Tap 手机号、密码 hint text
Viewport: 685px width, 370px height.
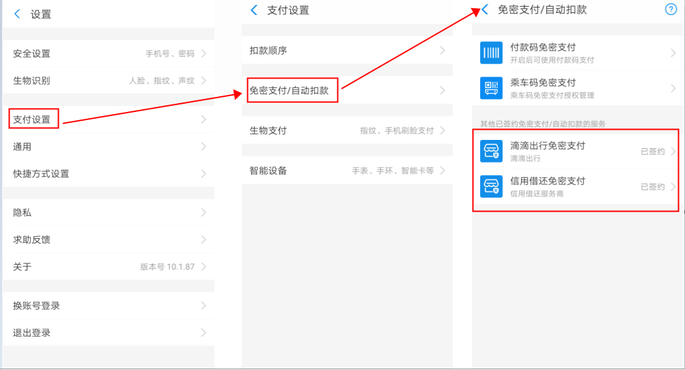[x=170, y=53]
